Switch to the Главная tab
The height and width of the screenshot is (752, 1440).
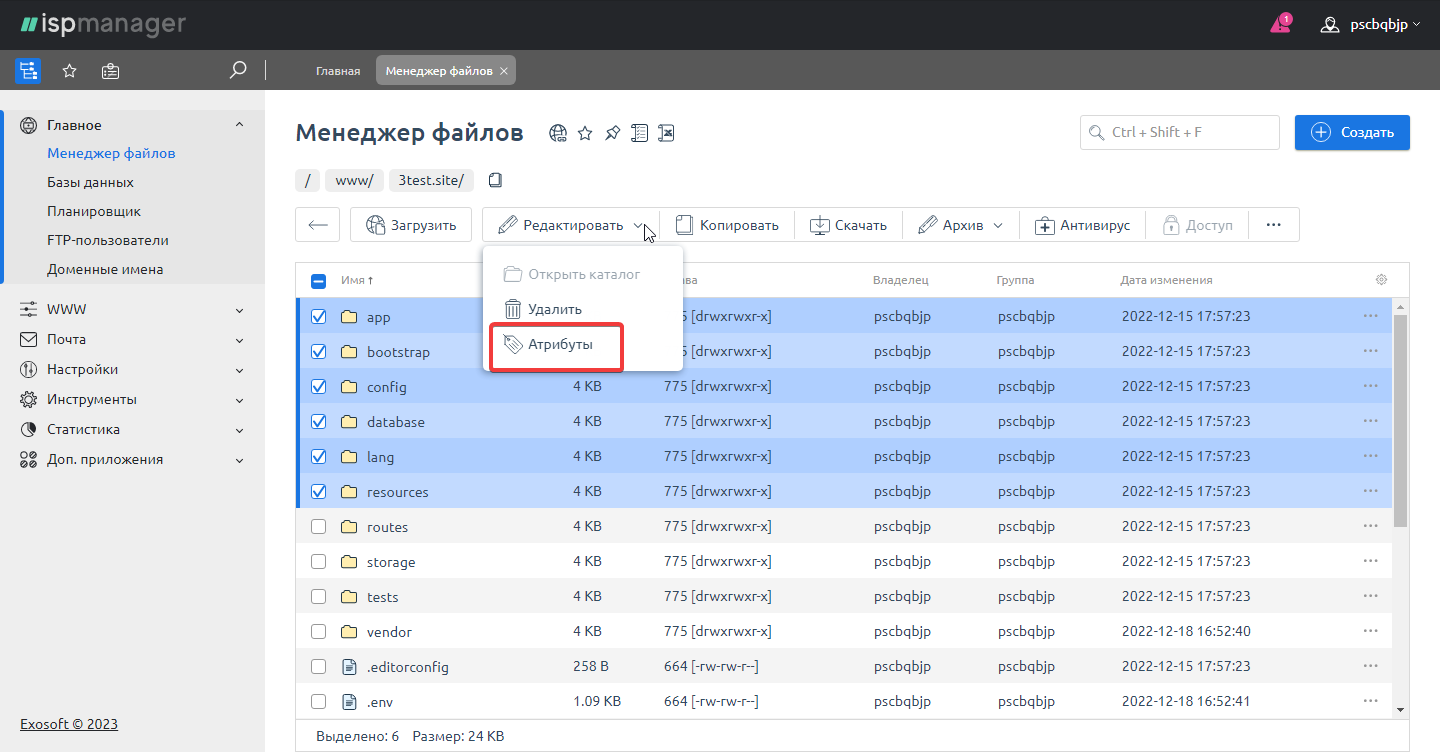338,71
